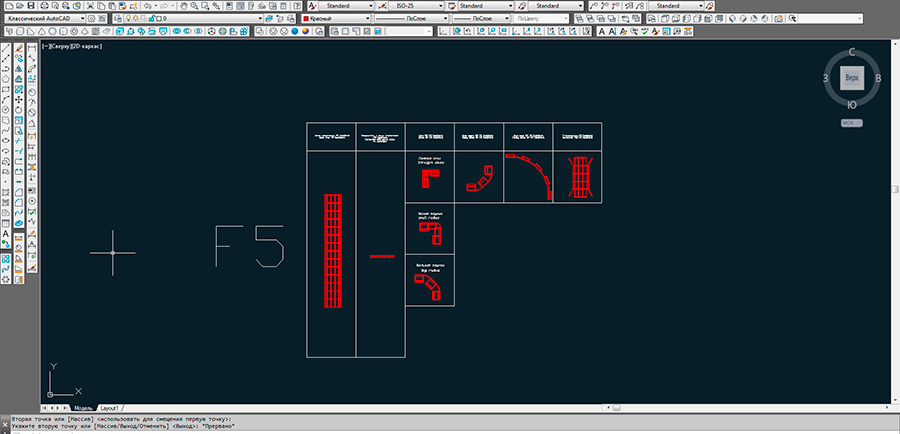Click the Ю compass direction on ViewCube
This screenshot has width=900, height=434.
pyautogui.click(x=852, y=104)
